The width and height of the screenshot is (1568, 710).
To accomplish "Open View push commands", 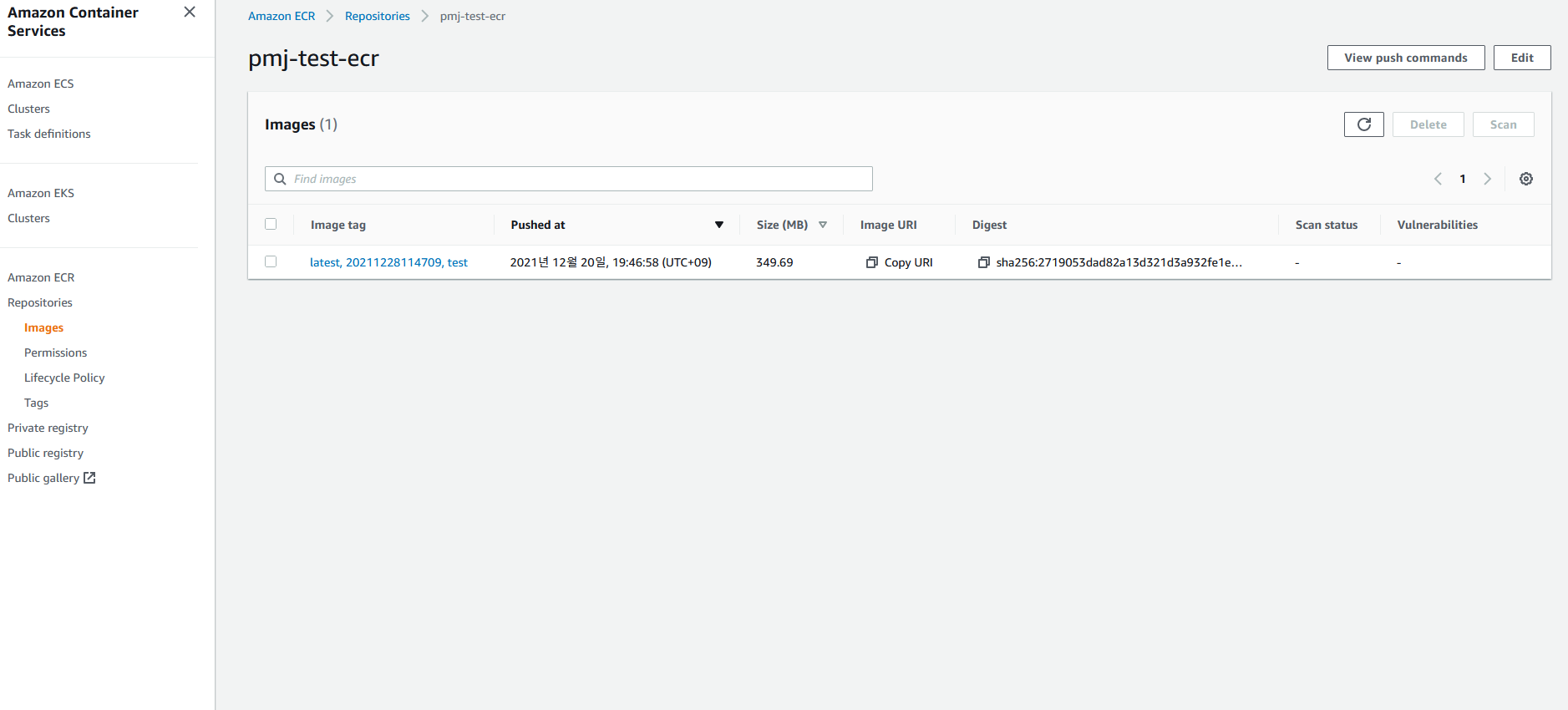I will [x=1406, y=58].
